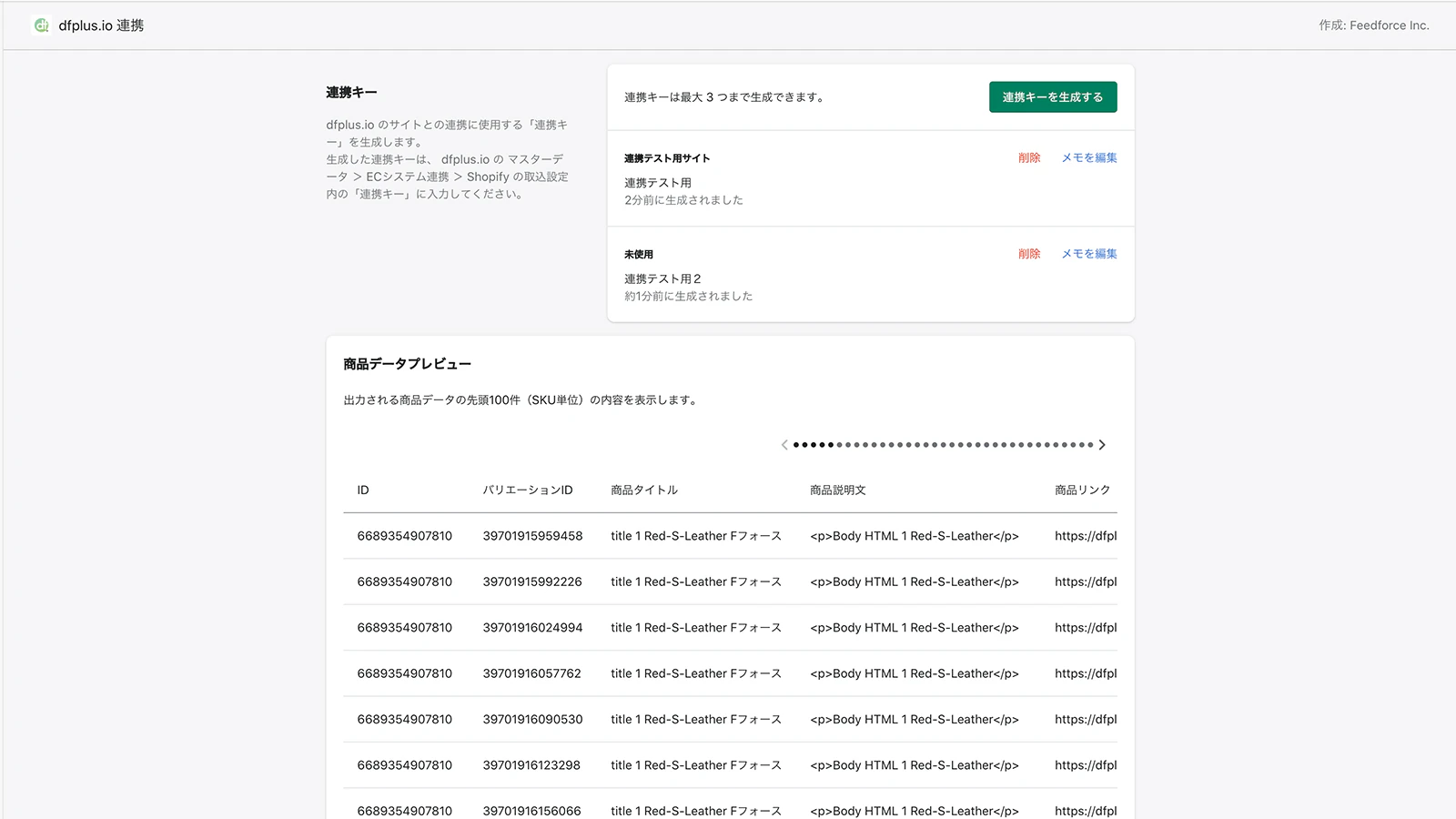Click the 商品リンク column header

pos(1083,490)
